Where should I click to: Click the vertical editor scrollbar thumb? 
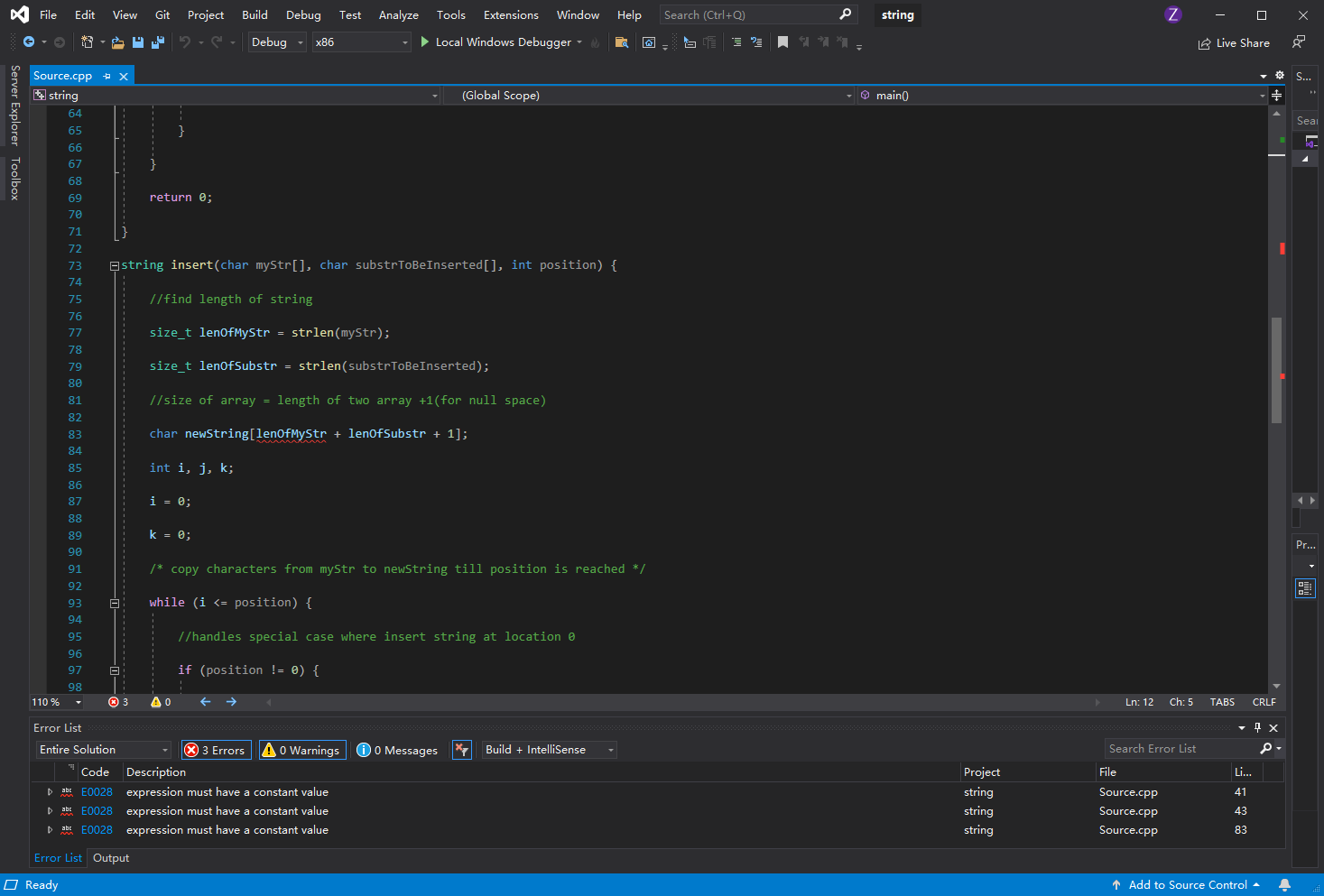click(1276, 370)
